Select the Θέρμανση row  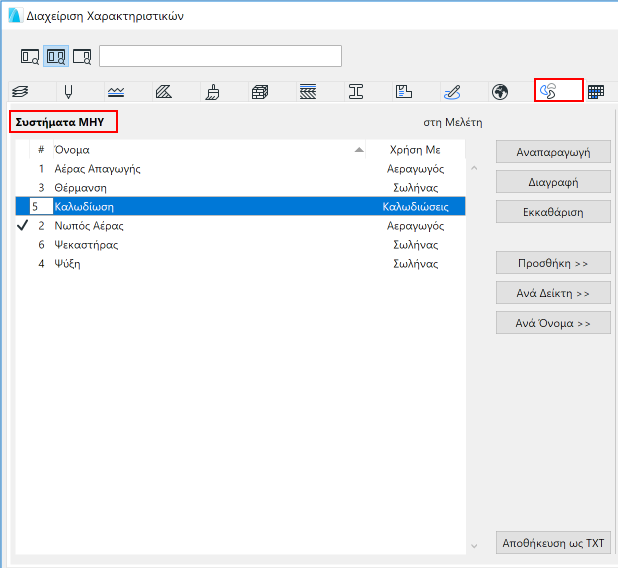240,188
